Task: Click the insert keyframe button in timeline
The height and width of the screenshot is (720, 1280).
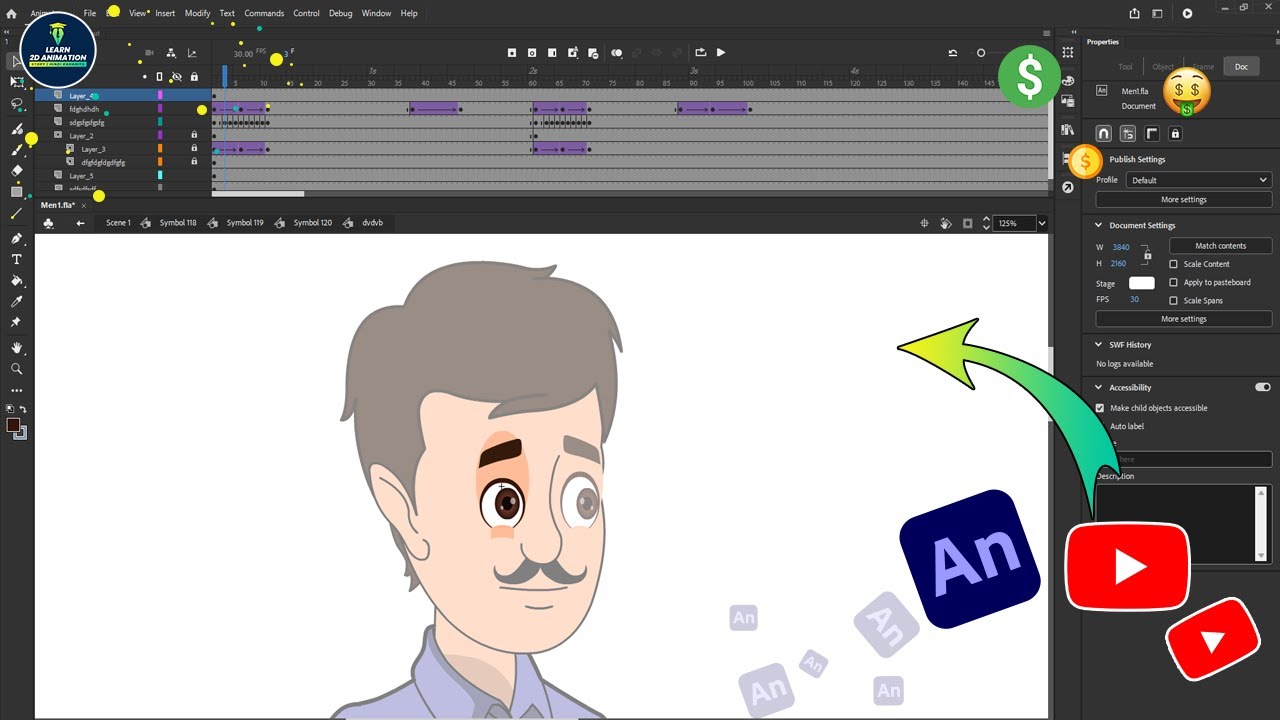Action: tap(512, 53)
